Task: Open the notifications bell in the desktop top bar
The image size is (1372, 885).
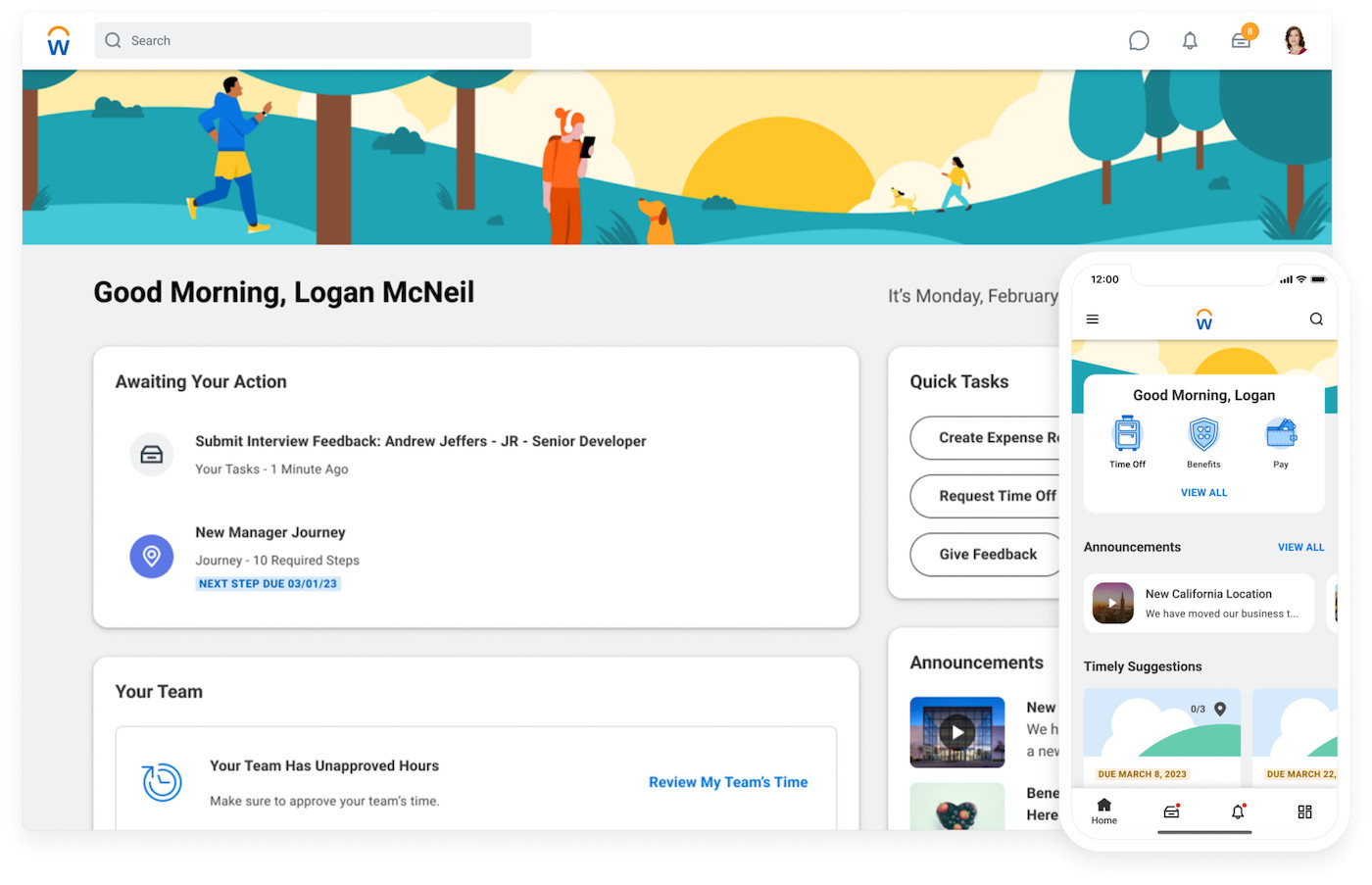Action: pyautogui.click(x=1190, y=40)
